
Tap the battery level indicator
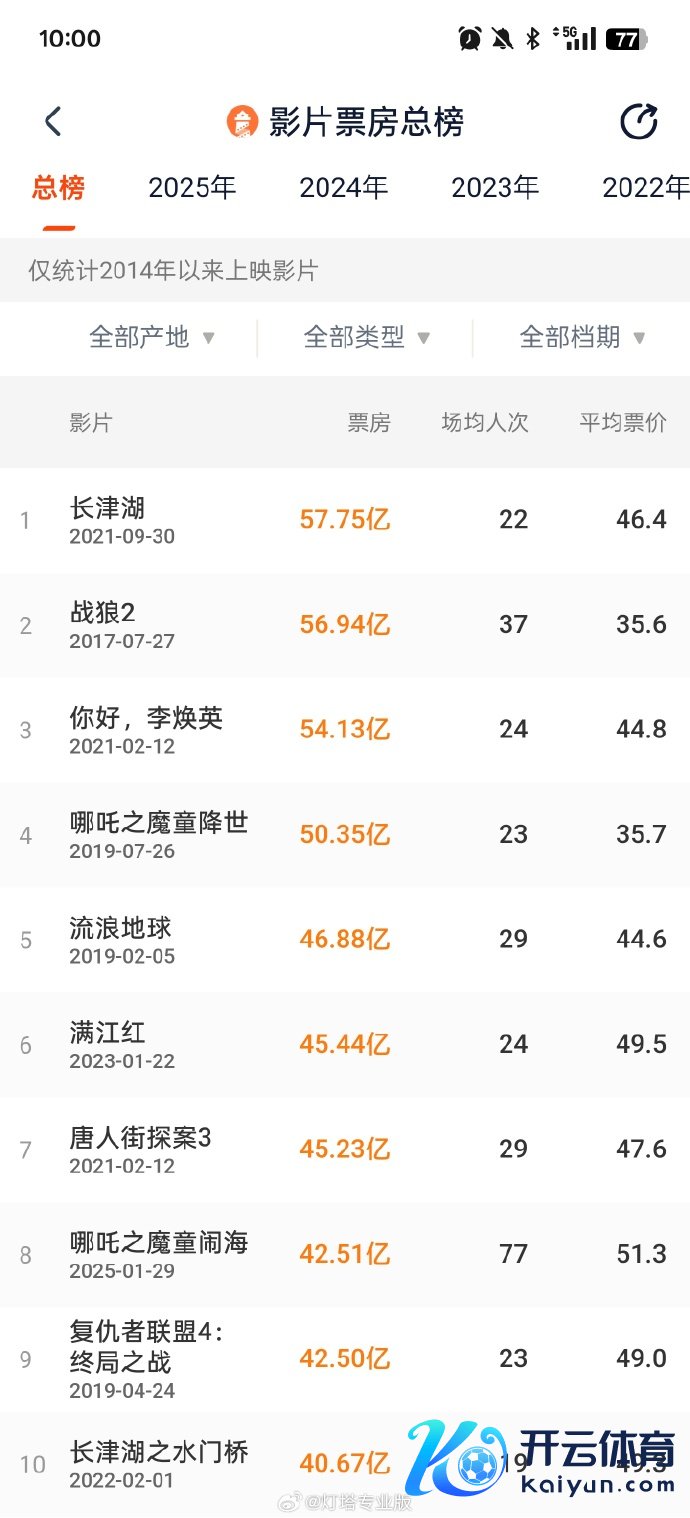click(627, 39)
